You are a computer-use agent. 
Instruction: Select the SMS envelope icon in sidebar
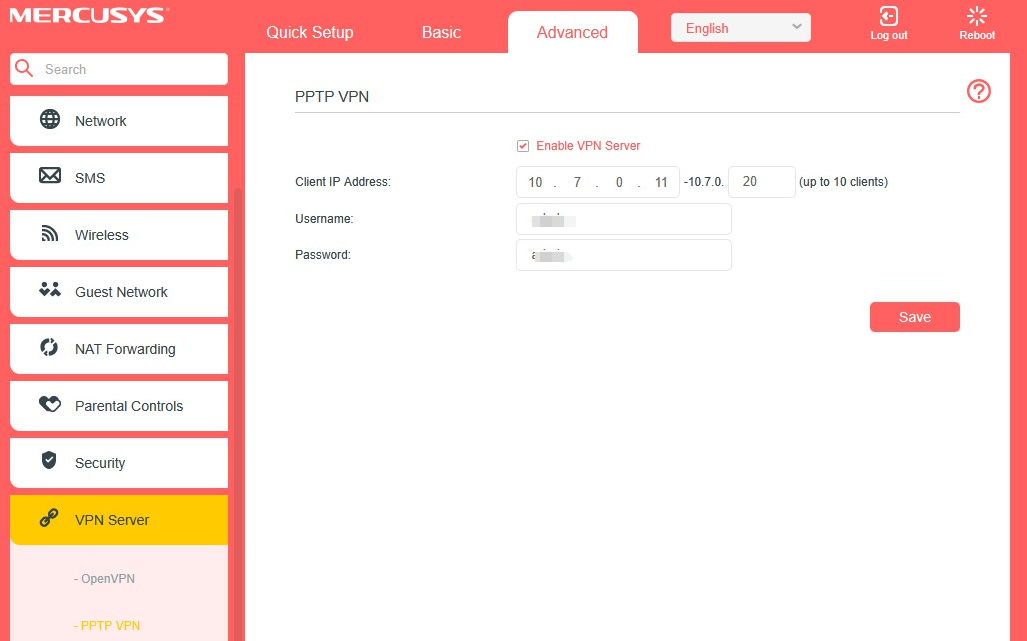point(50,177)
